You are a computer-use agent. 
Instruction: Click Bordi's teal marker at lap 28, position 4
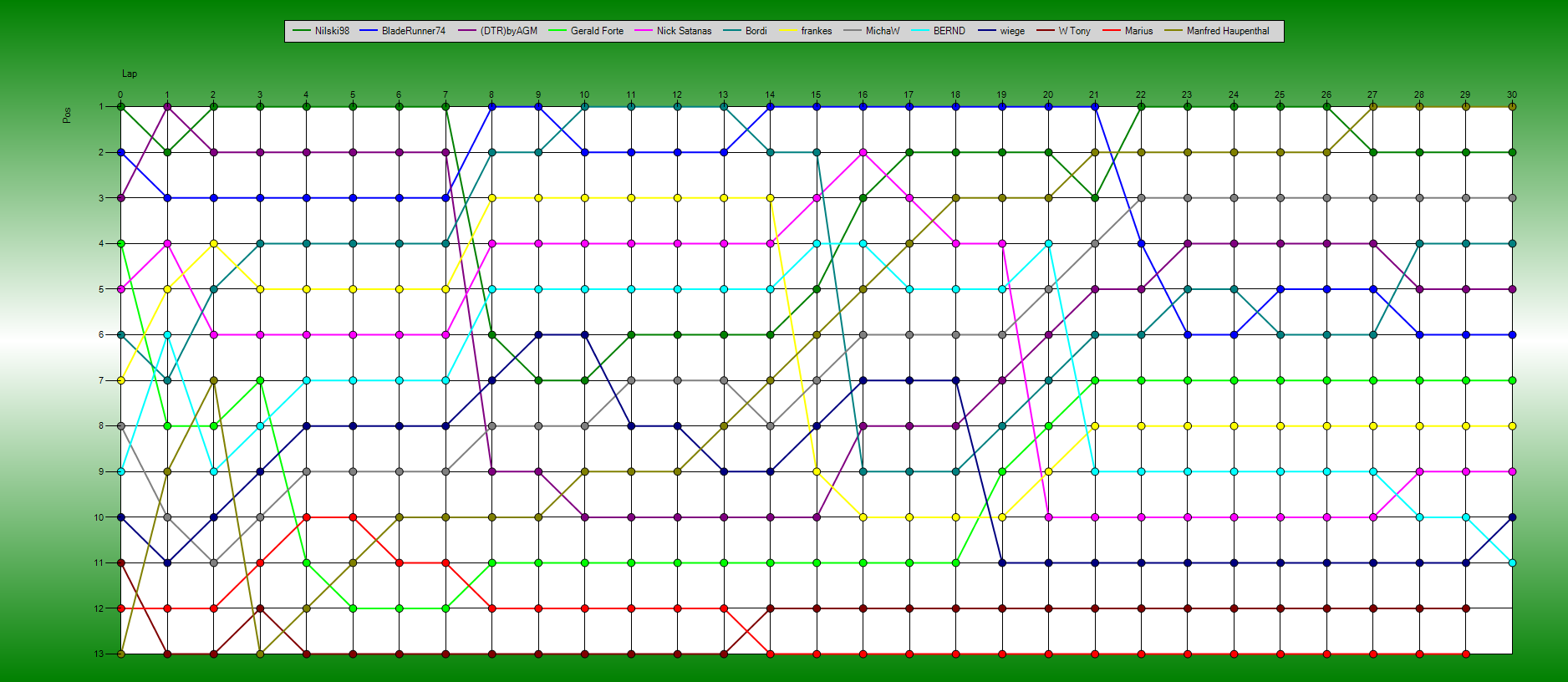click(1419, 243)
